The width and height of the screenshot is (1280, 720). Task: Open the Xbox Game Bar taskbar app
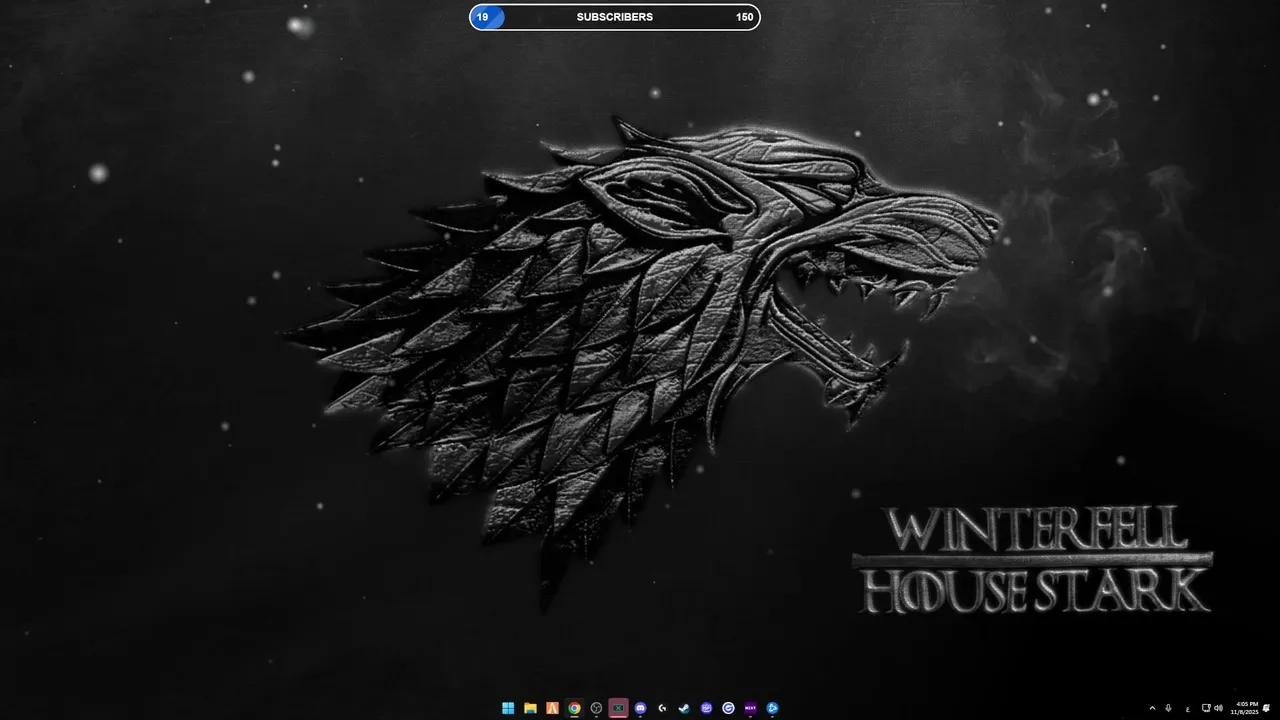click(x=618, y=708)
